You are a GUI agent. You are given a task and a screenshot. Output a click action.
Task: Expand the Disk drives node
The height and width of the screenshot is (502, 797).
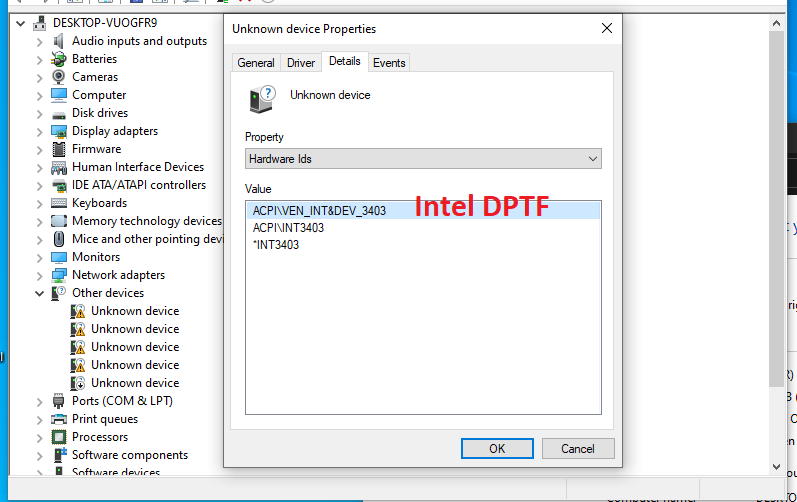pyautogui.click(x=40, y=113)
